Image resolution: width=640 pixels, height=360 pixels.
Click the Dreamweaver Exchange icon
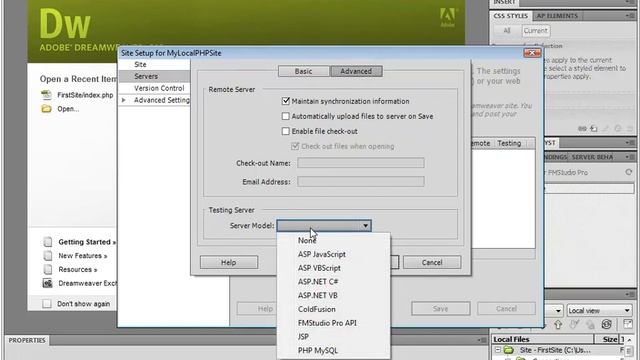point(47,283)
